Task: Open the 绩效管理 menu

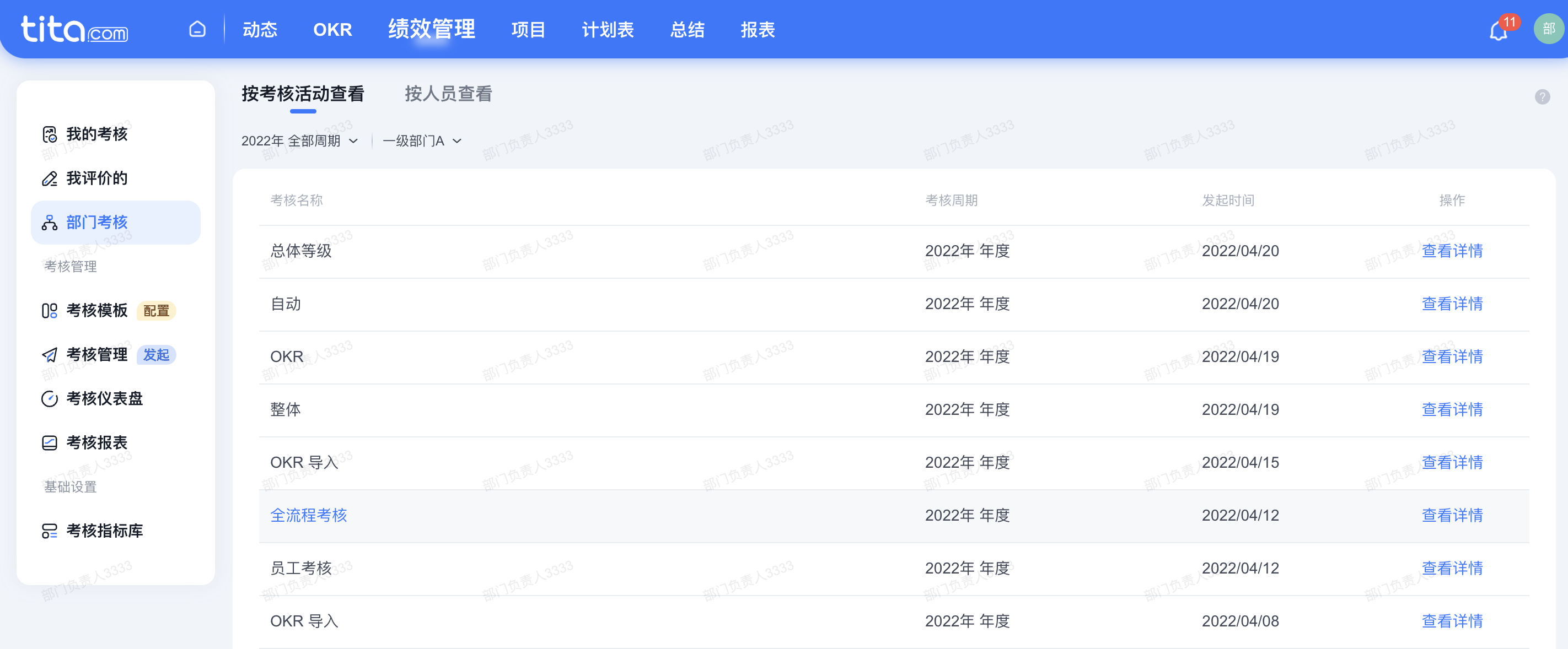Action: 432,29
